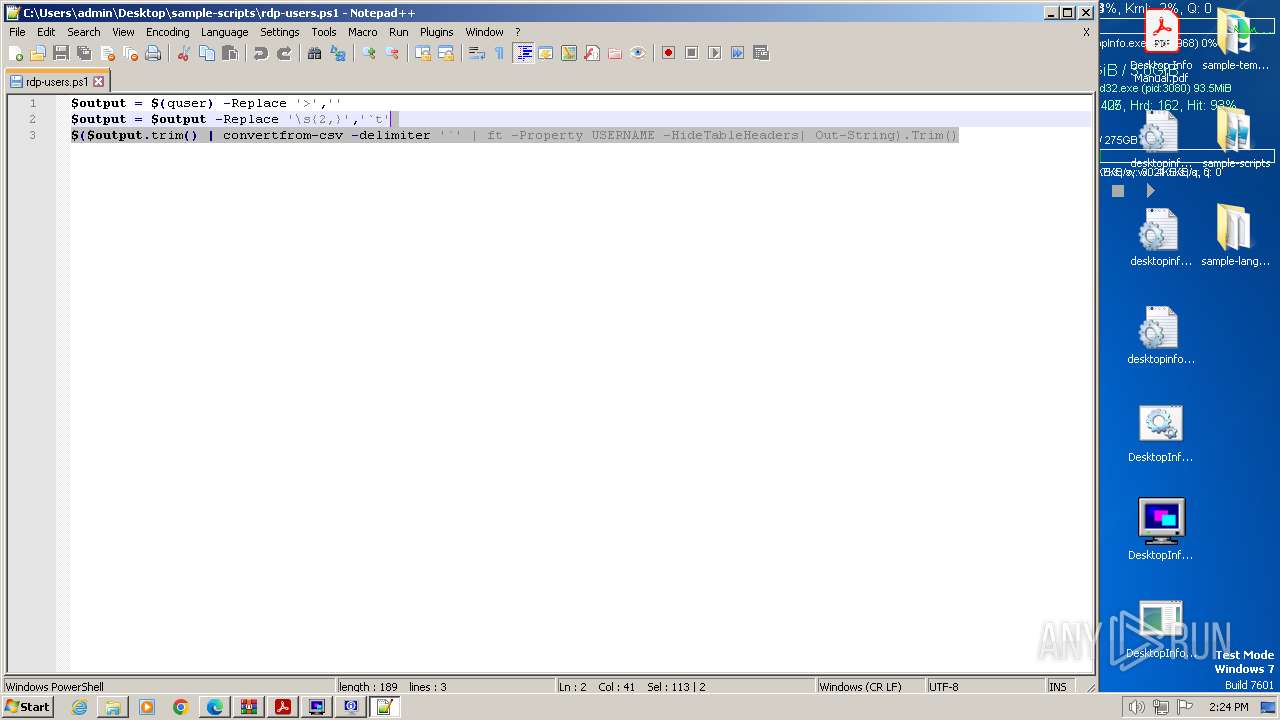The width and height of the screenshot is (1280, 720).
Task: Open the Tools menu
Action: point(324,32)
